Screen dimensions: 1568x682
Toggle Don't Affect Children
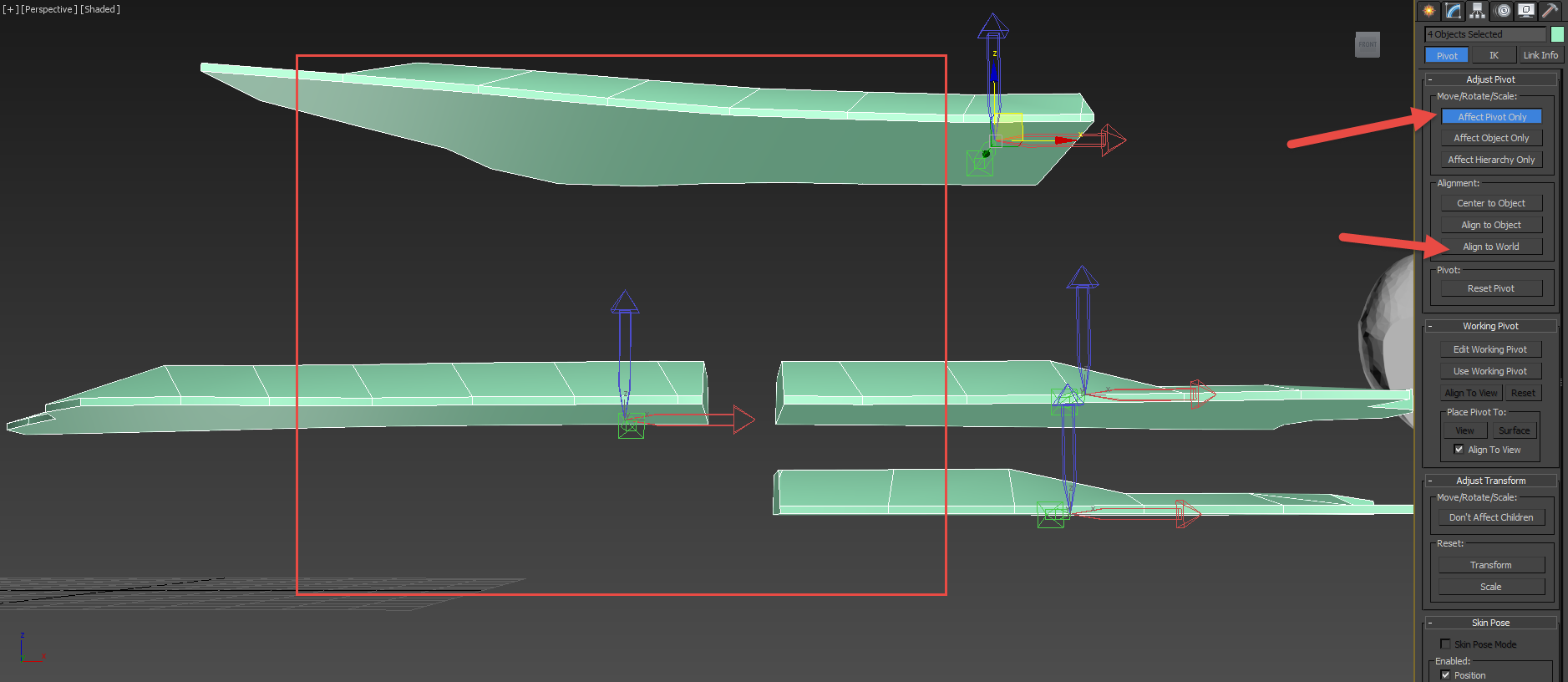1491,517
